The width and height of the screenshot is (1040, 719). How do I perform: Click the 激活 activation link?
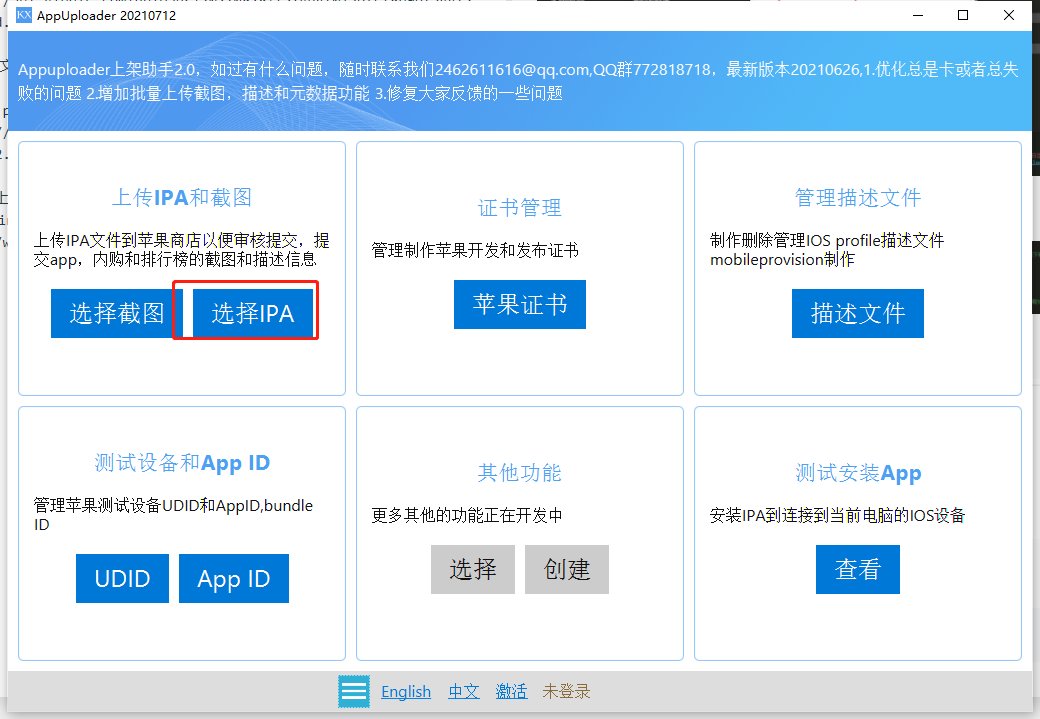pyautogui.click(x=511, y=692)
